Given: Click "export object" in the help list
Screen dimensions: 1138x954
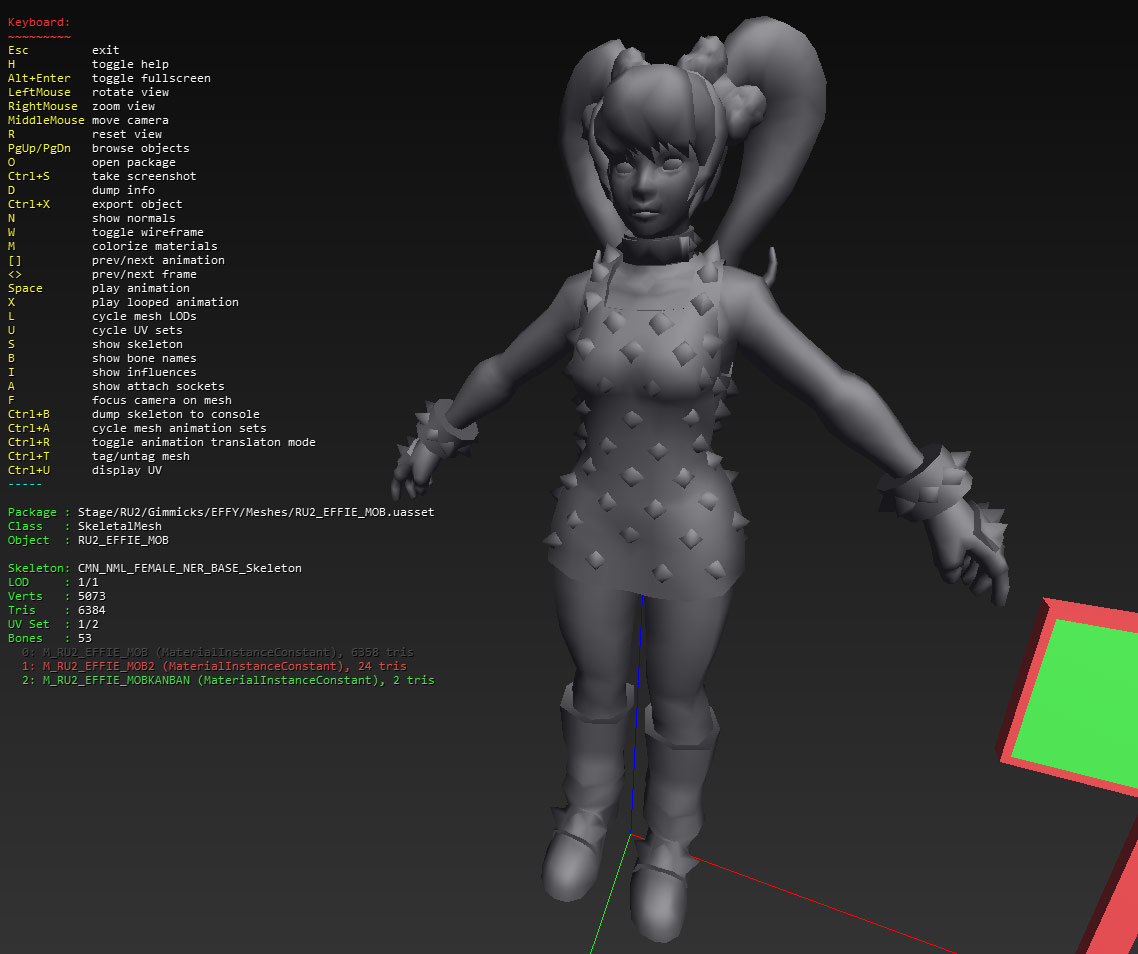Looking at the screenshot, I should click(140, 204).
